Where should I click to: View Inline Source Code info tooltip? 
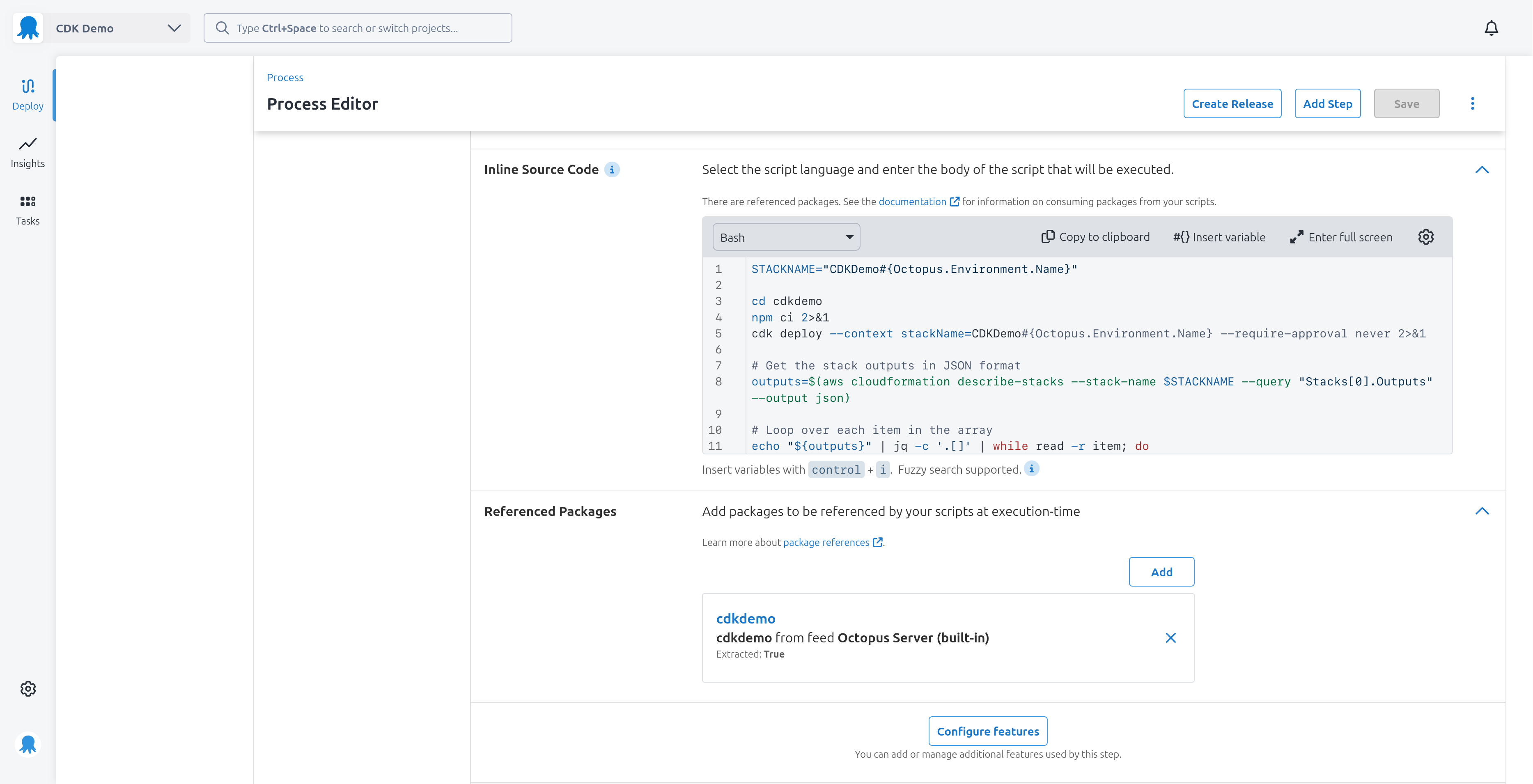612,170
